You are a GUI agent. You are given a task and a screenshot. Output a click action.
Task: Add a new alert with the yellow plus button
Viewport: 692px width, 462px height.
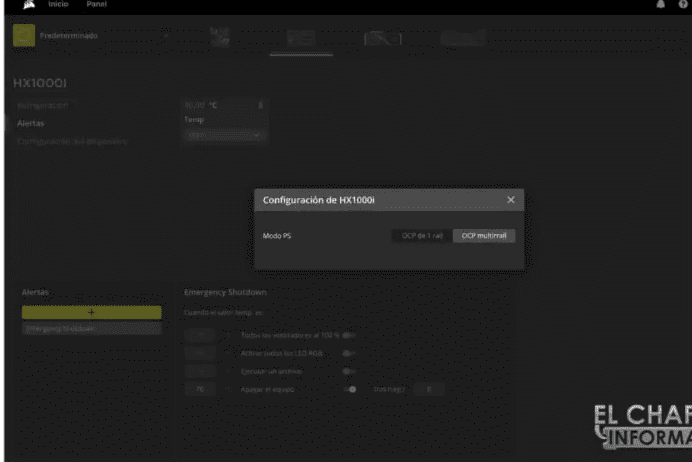tap(91, 312)
